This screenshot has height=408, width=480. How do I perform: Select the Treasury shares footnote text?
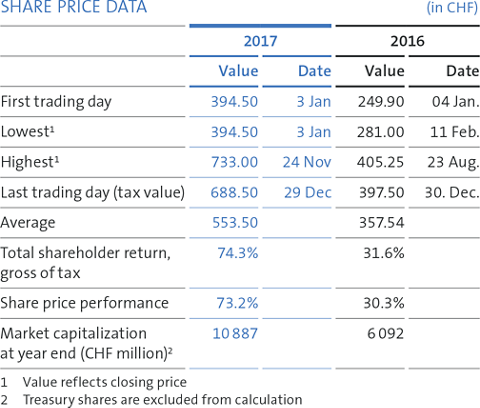click(x=163, y=400)
